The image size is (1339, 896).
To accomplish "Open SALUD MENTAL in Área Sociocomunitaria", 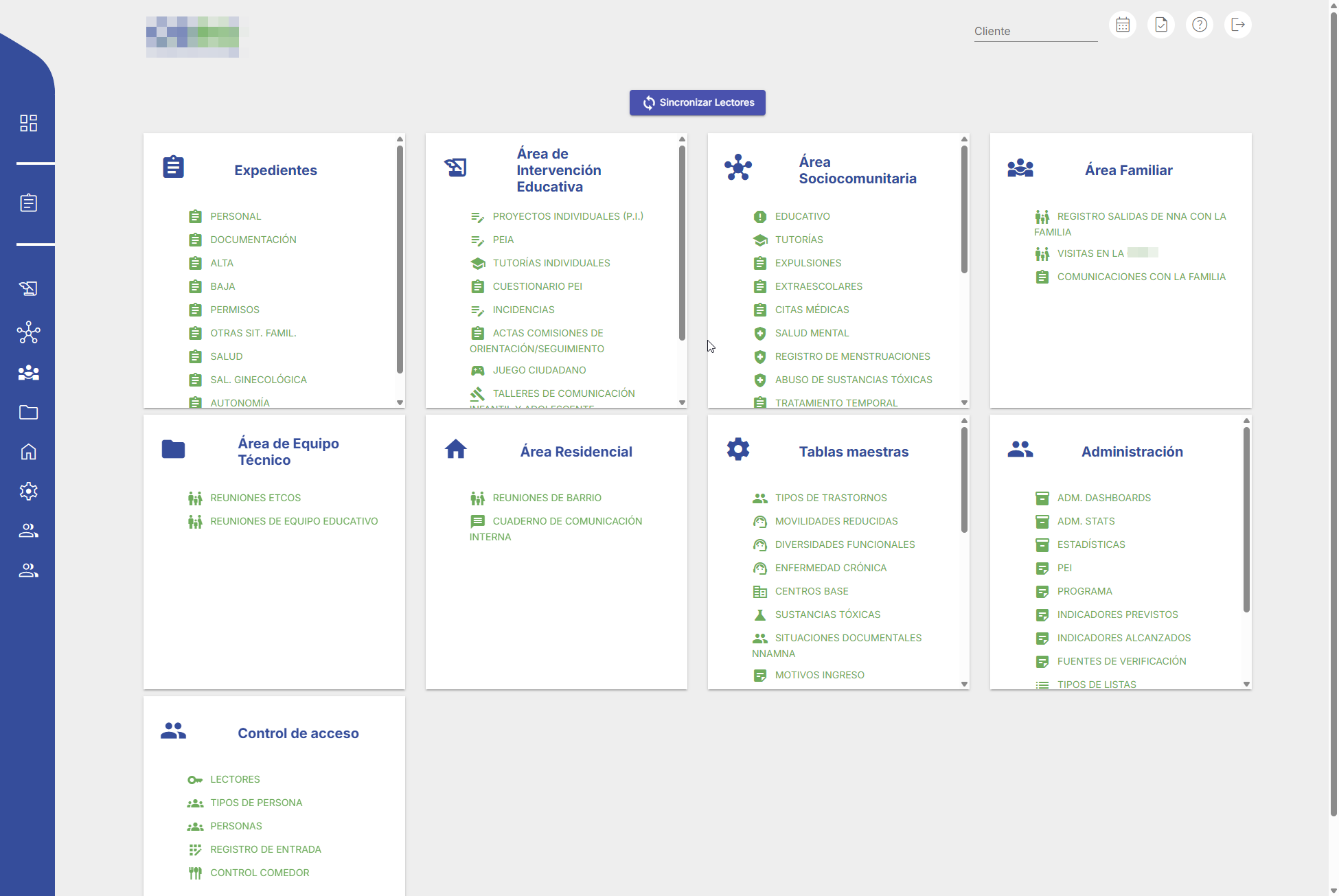I will coord(812,333).
